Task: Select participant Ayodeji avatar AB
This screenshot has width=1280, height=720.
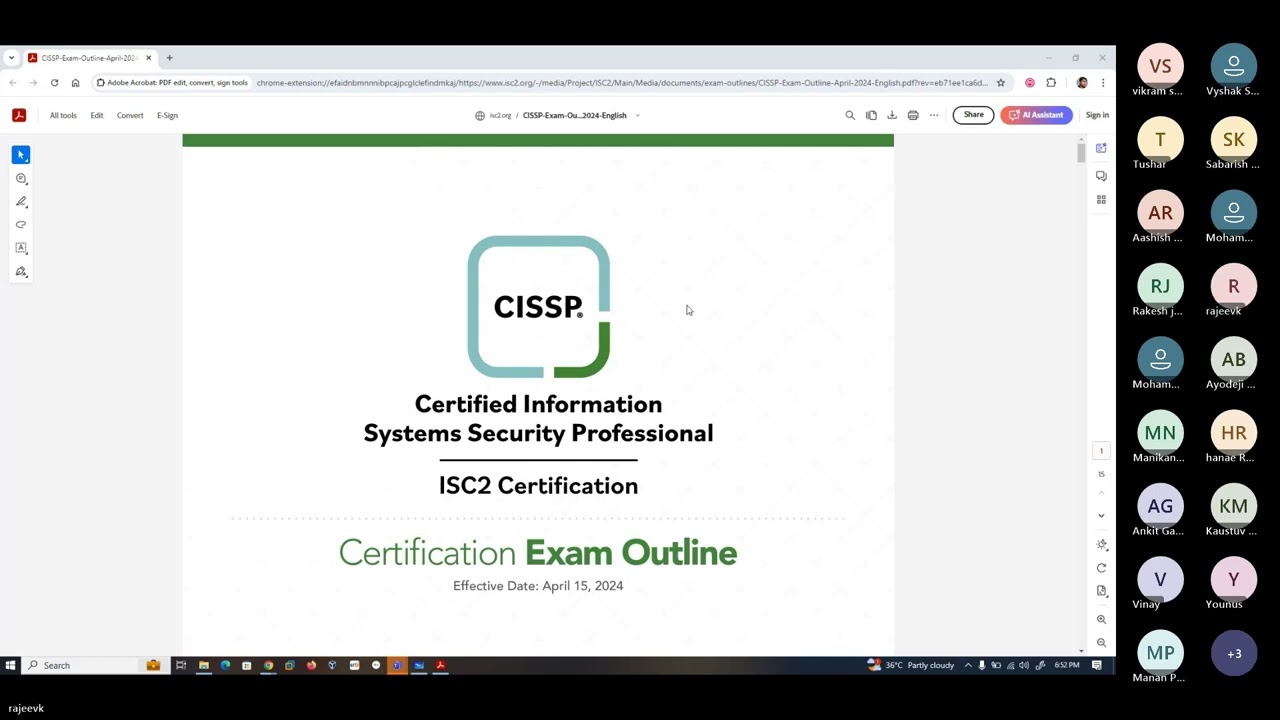Action: (1233, 360)
